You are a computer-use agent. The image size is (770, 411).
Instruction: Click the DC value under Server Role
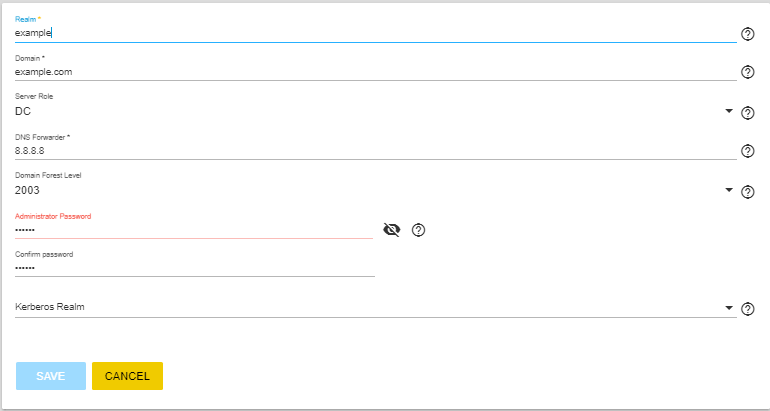(23, 111)
